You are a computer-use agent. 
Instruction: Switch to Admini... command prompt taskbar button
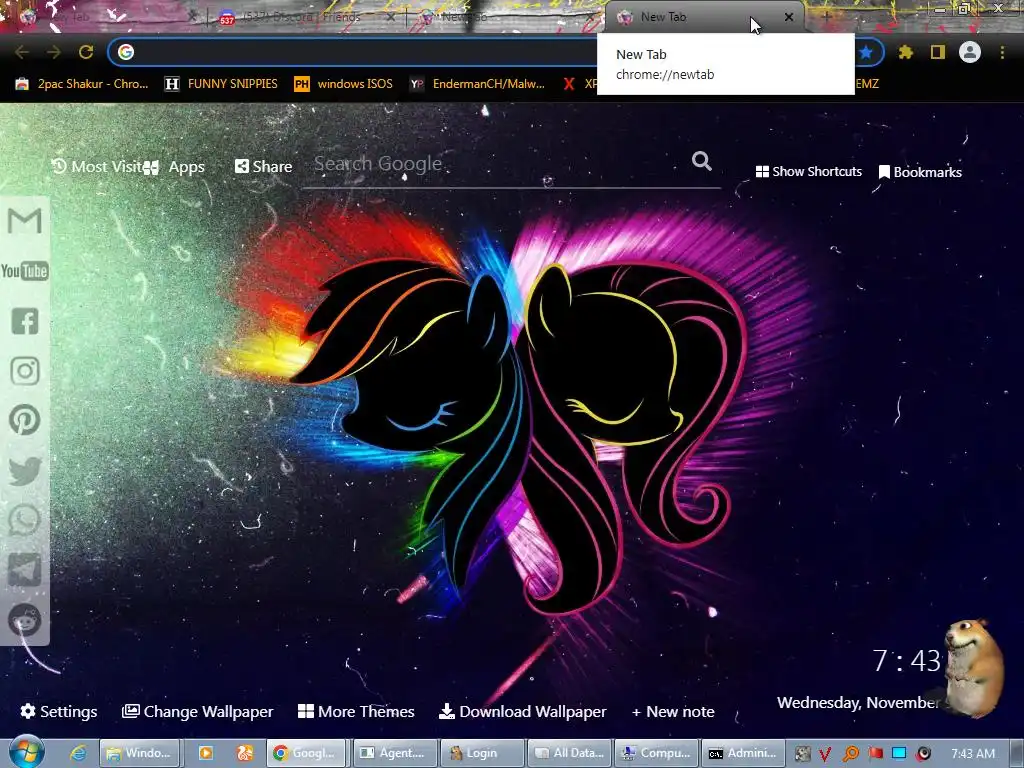click(x=744, y=753)
